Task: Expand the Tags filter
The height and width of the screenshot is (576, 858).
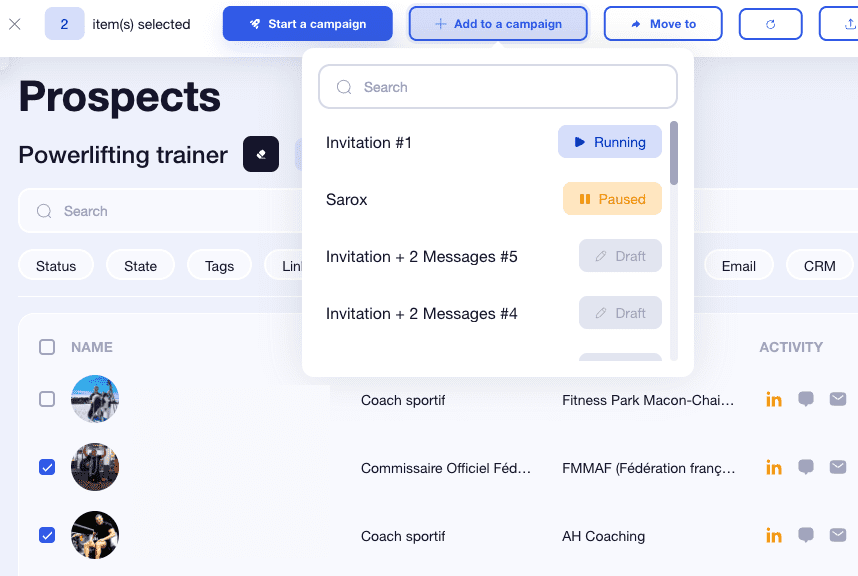Action: [x=219, y=266]
